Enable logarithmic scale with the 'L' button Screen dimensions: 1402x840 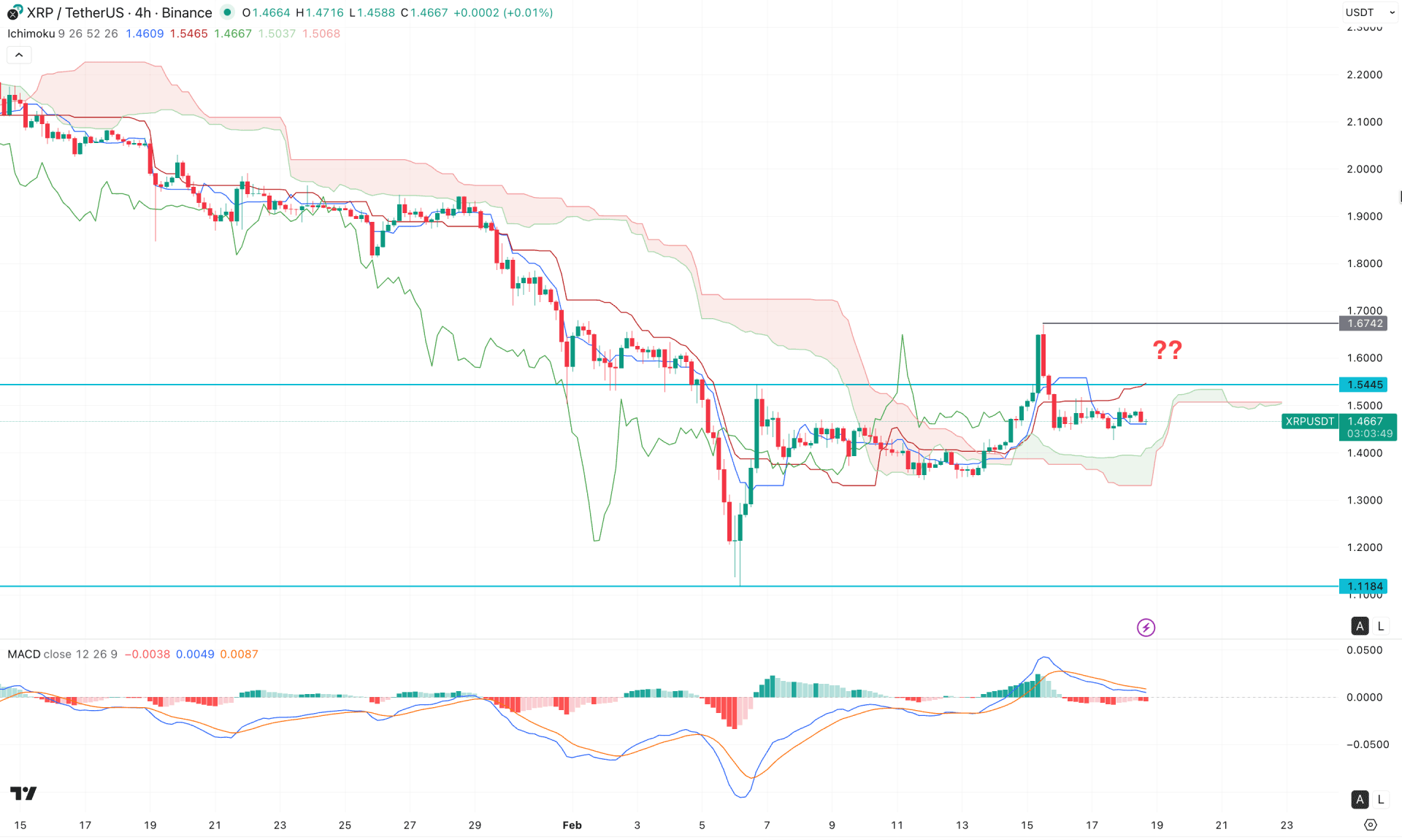1380,625
